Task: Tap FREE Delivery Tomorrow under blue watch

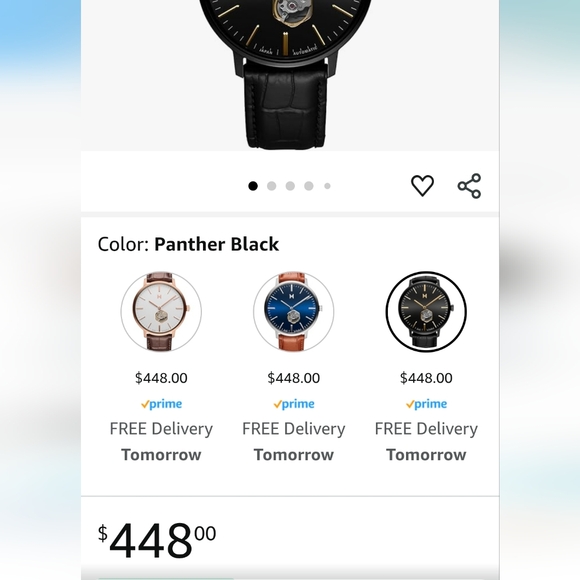Action: (x=294, y=442)
